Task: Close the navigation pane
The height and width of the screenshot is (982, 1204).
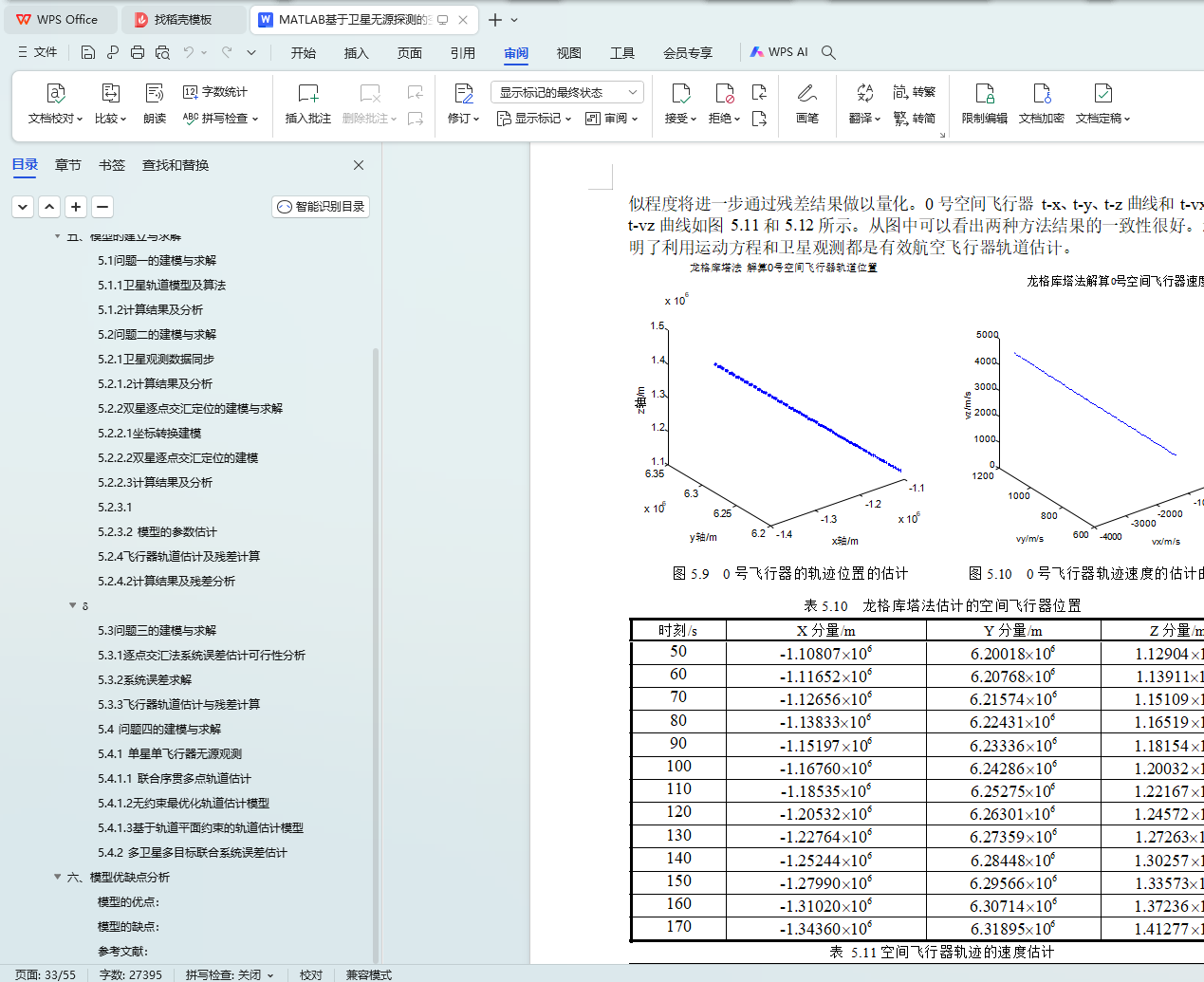Action: pos(359,165)
